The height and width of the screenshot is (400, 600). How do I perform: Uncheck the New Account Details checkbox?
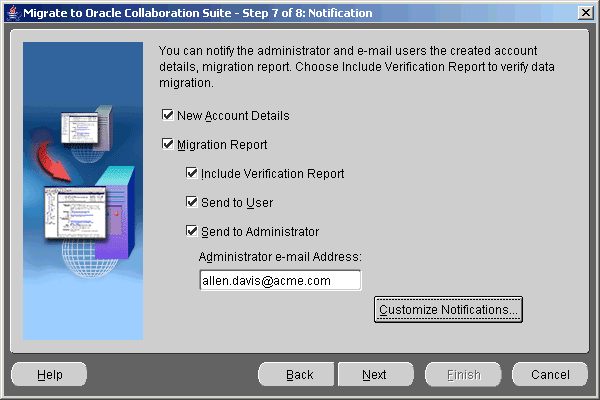168,115
